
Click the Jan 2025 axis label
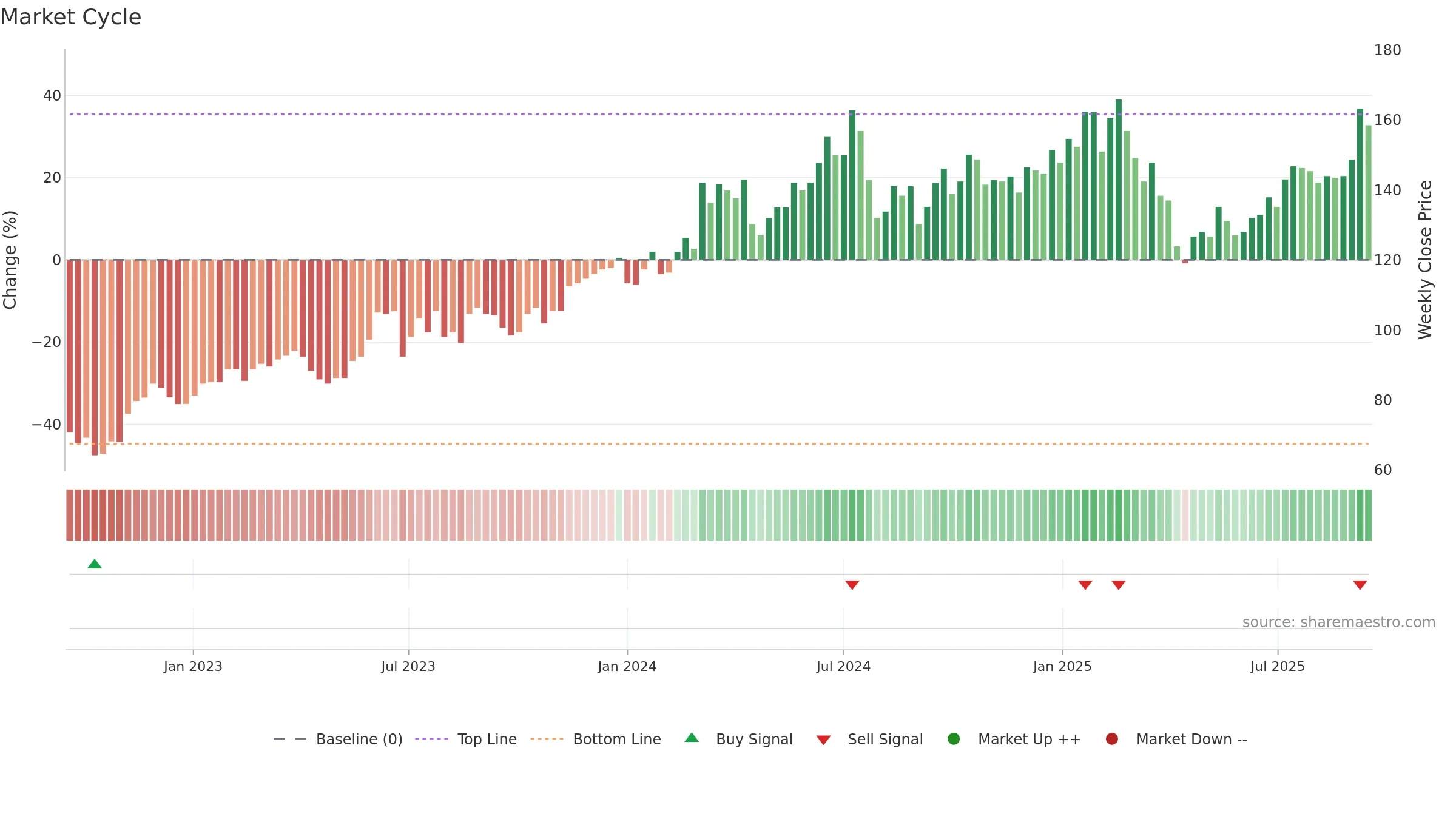point(1062,666)
